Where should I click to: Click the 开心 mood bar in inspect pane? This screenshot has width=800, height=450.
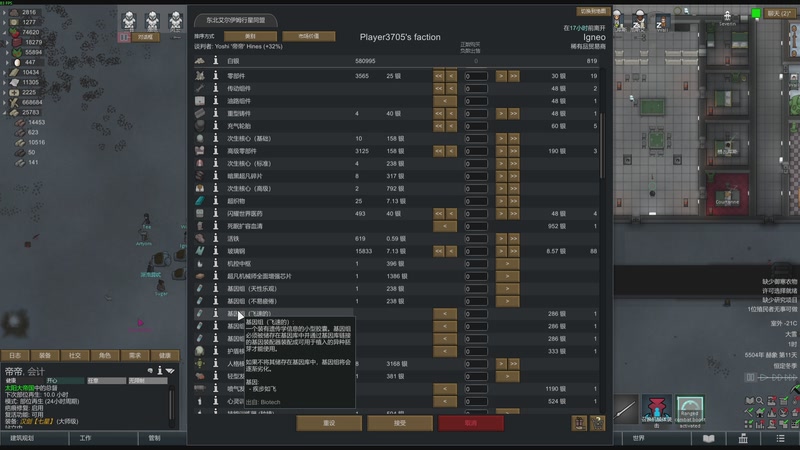[x=65, y=381]
